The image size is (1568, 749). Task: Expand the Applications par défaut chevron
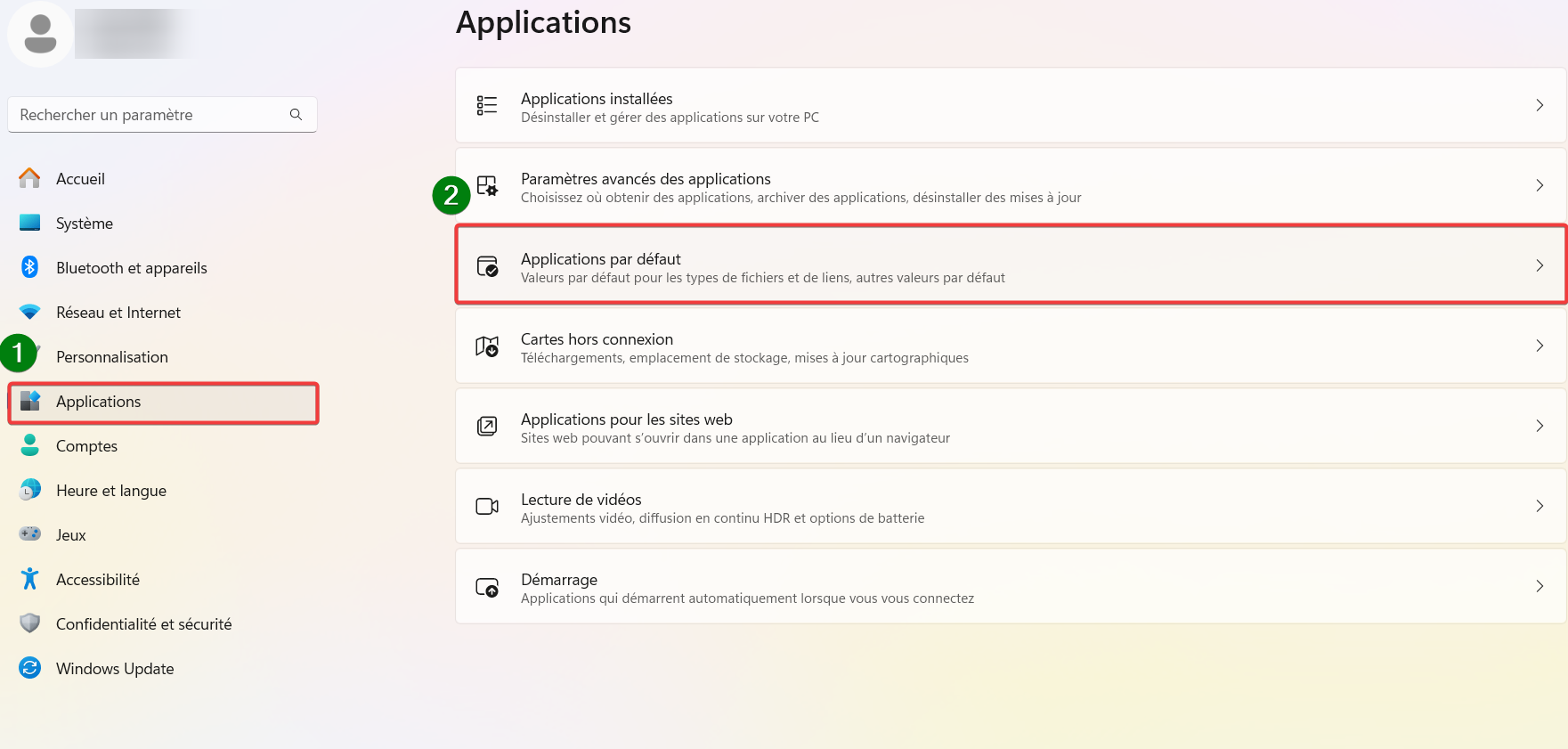pyautogui.click(x=1540, y=265)
